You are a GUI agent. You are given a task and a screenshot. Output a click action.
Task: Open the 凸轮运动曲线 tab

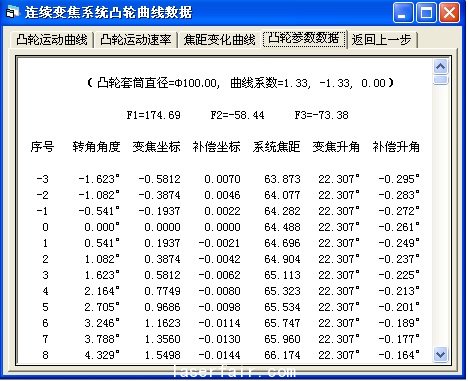click(x=51, y=40)
